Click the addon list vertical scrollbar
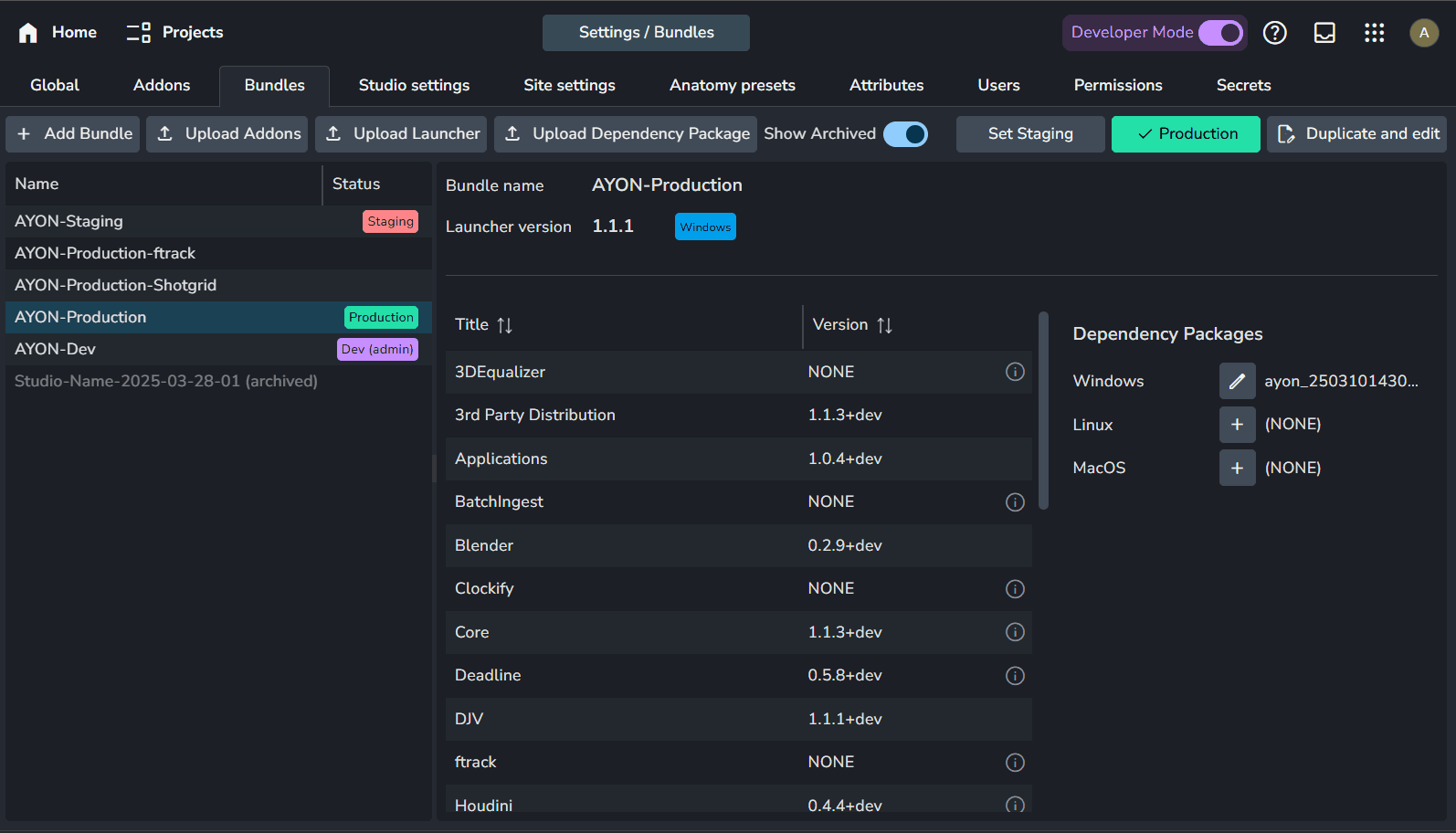Image resolution: width=1456 pixels, height=833 pixels. coord(1043,411)
